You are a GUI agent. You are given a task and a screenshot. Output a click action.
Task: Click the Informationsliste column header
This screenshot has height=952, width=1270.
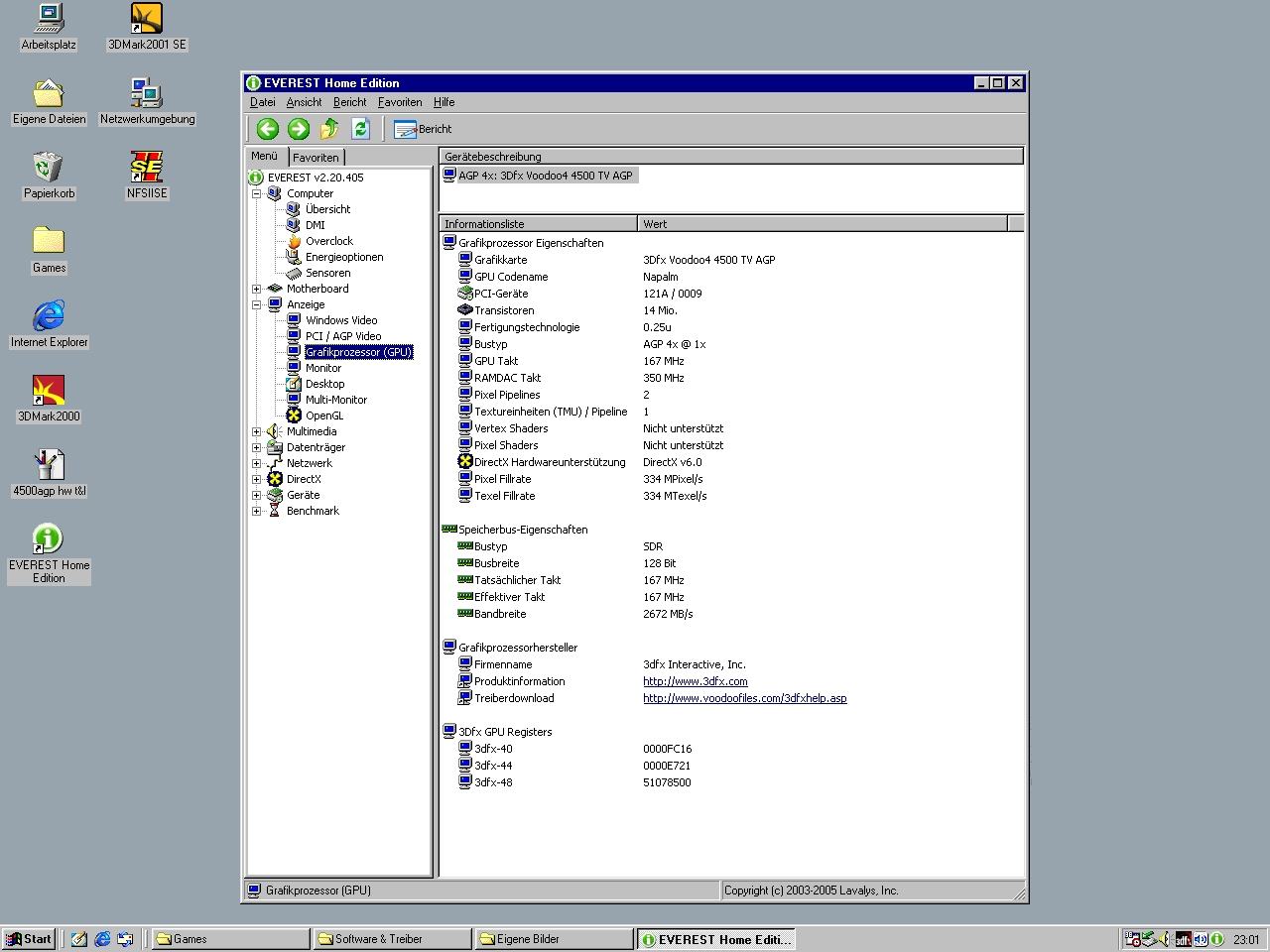point(539,224)
